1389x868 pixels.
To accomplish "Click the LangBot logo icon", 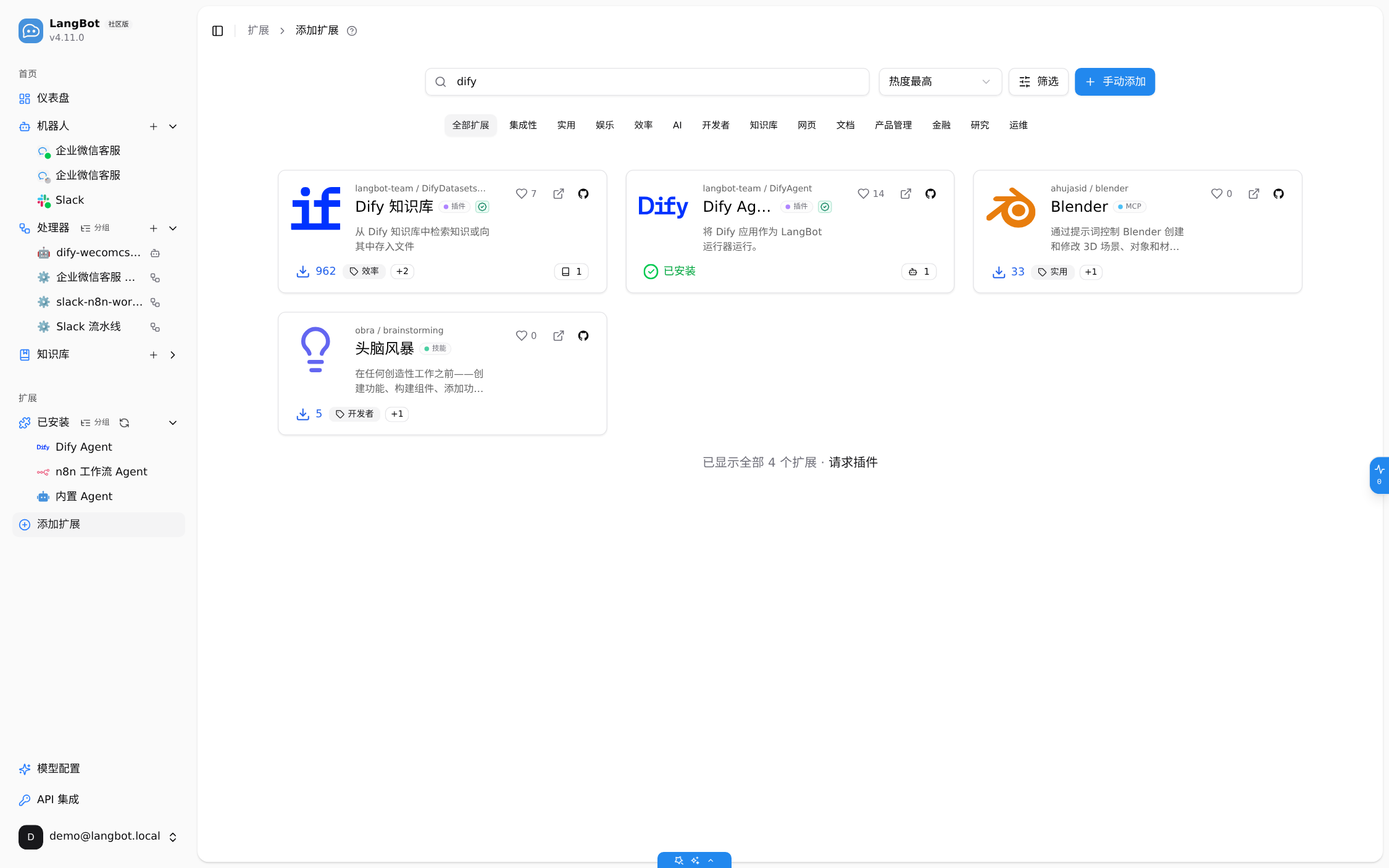I will pyautogui.click(x=31, y=31).
